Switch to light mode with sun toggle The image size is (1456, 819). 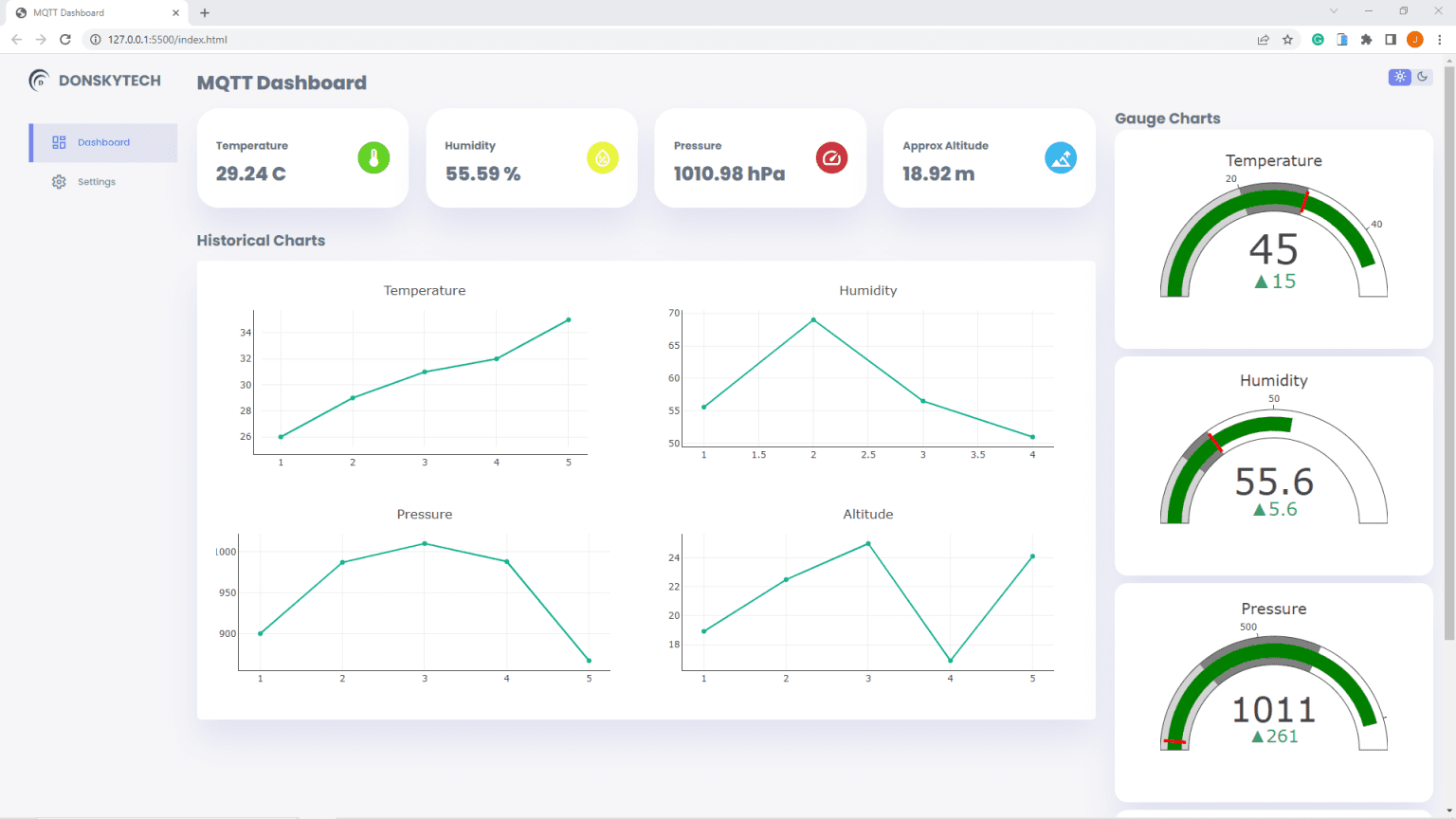(x=1400, y=77)
